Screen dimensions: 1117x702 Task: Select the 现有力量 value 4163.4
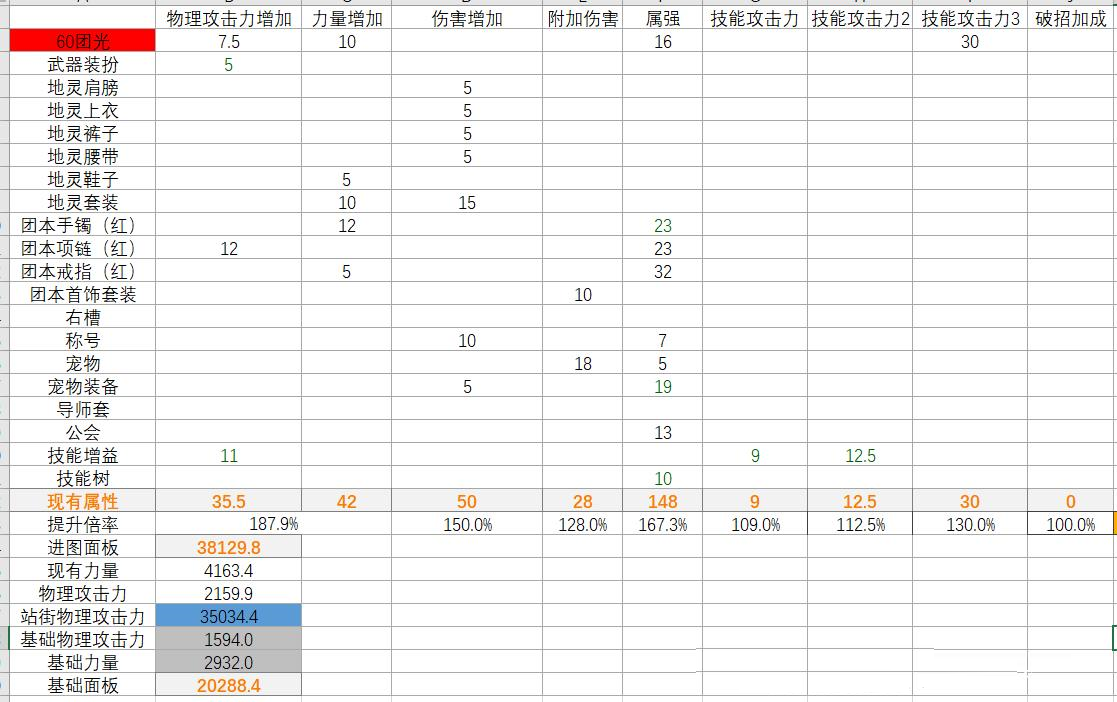coord(229,570)
